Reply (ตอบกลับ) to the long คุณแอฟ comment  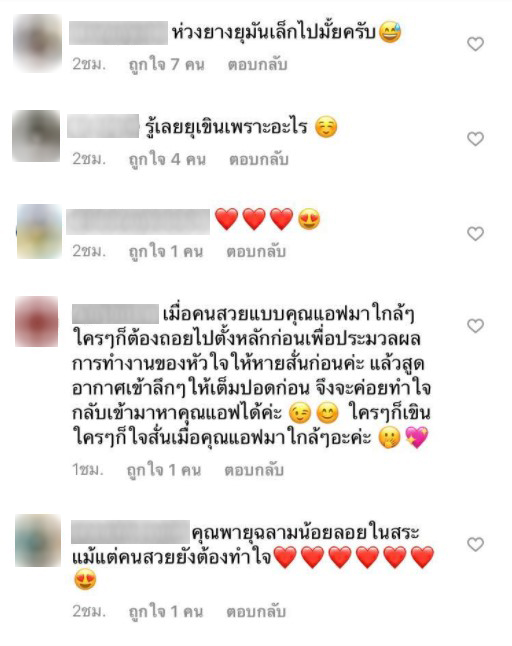(x=254, y=470)
